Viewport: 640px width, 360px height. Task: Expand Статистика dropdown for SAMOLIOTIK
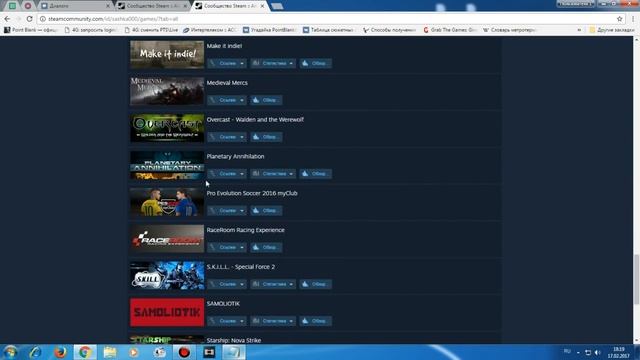coord(273,321)
